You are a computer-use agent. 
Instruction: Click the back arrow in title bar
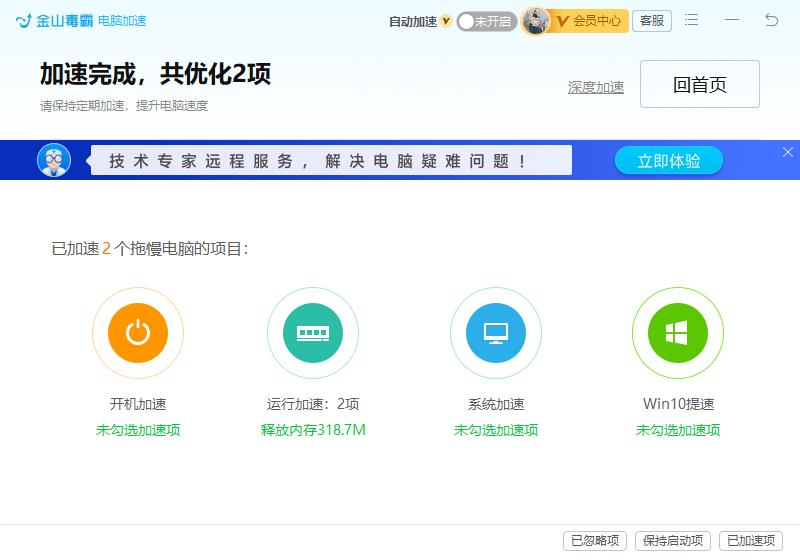click(x=771, y=20)
